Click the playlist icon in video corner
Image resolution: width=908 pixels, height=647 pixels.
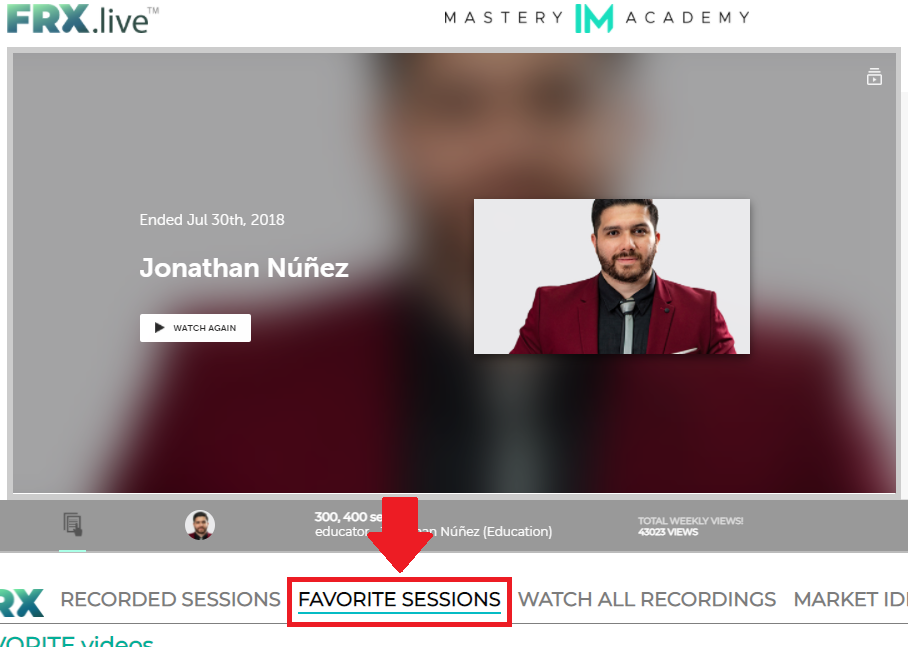tap(874, 76)
